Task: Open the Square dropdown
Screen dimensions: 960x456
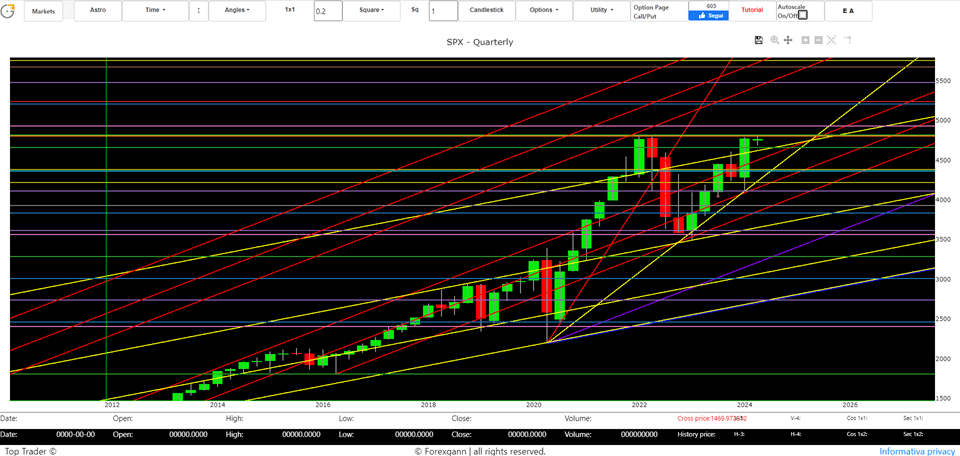Action: pos(372,11)
